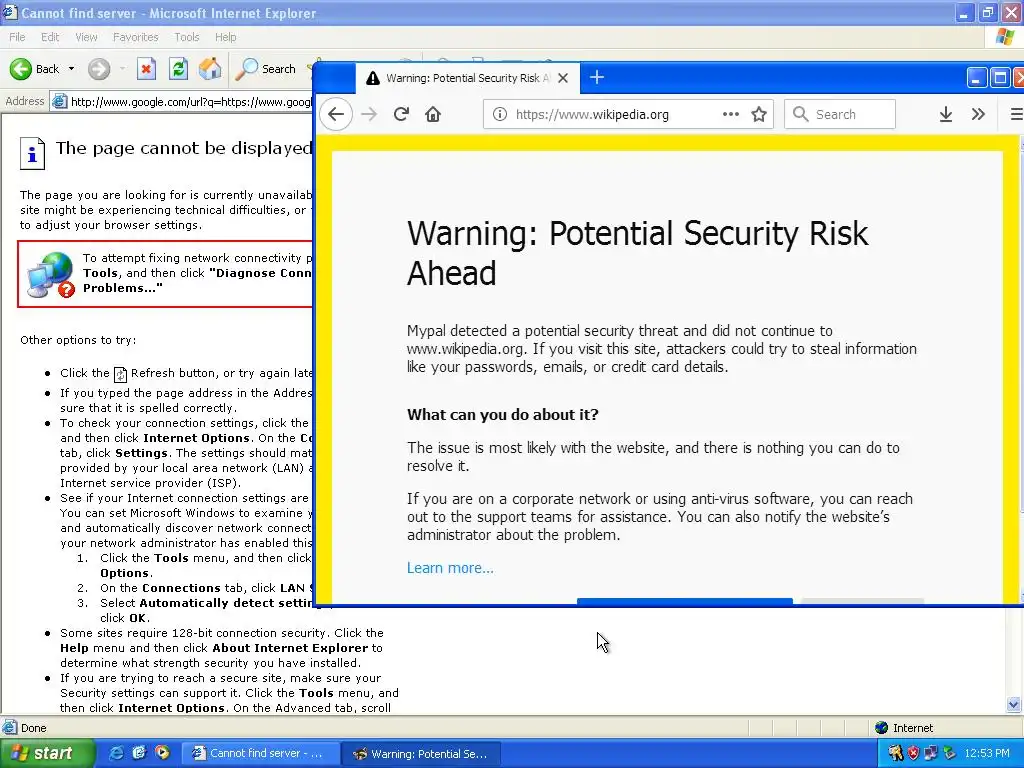
Task: Click the red security shield tray icon
Action: tap(913, 754)
